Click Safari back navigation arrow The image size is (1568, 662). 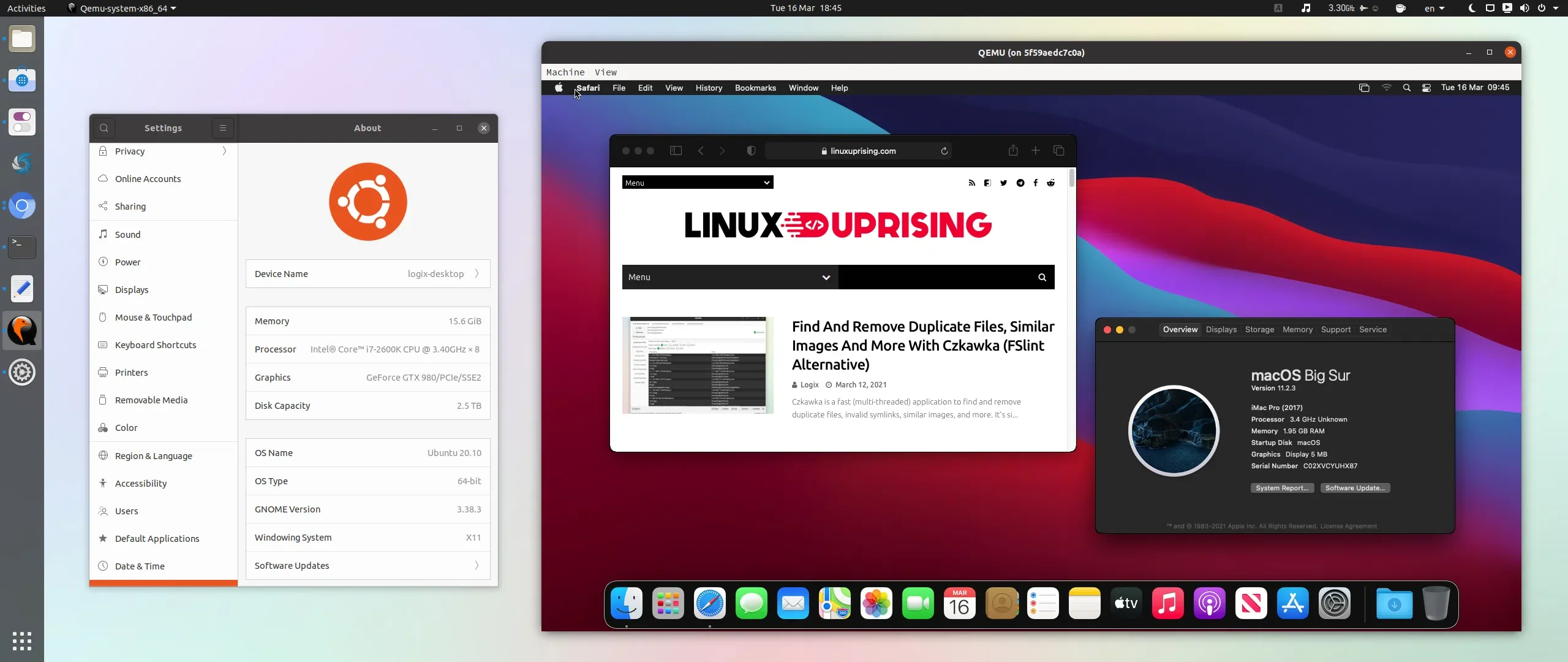point(701,151)
